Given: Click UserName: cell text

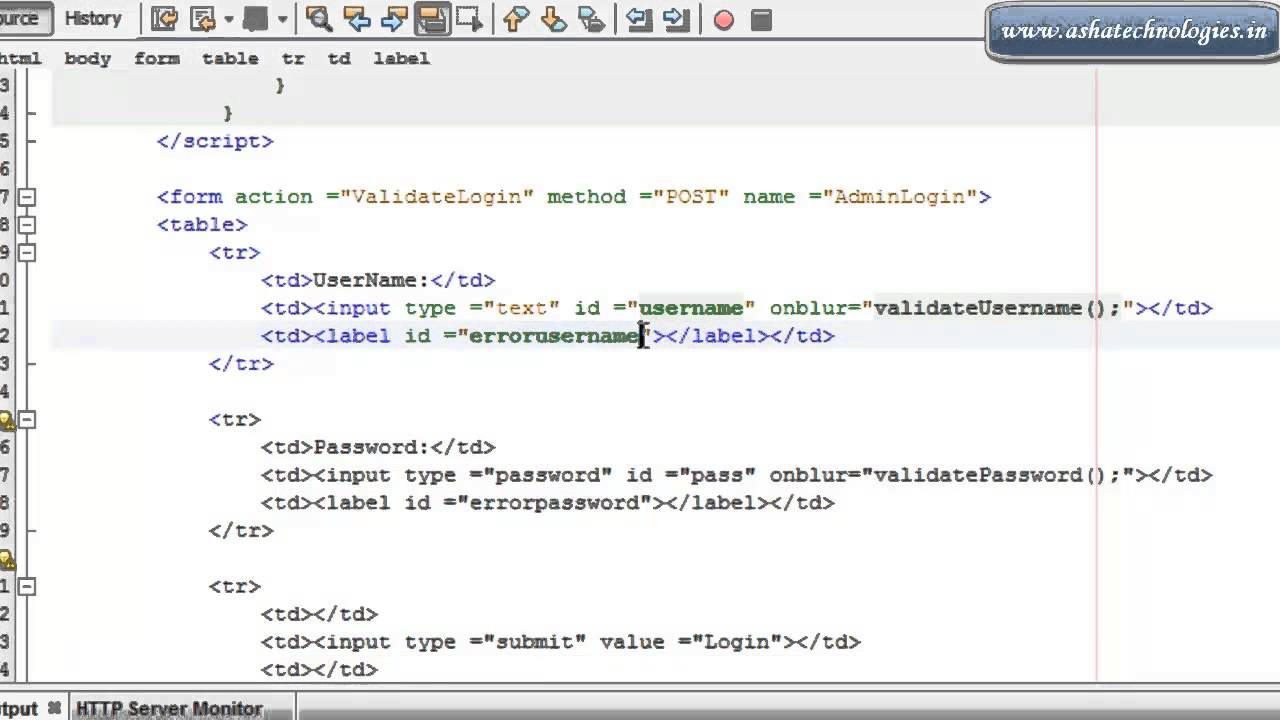Looking at the screenshot, I should pyautogui.click(x=371, y=280).
